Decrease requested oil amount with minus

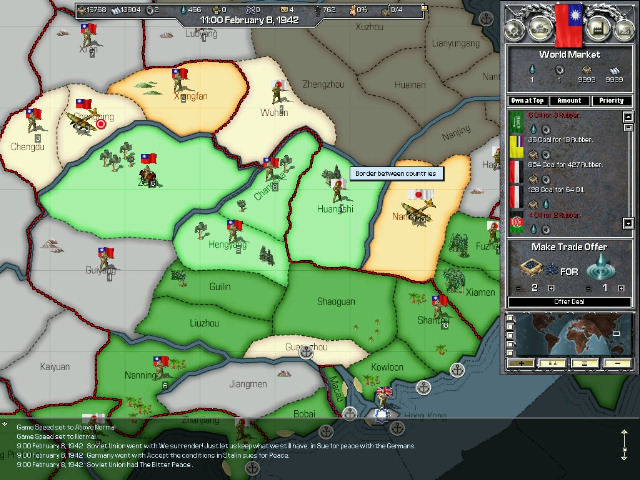point(585,288)
